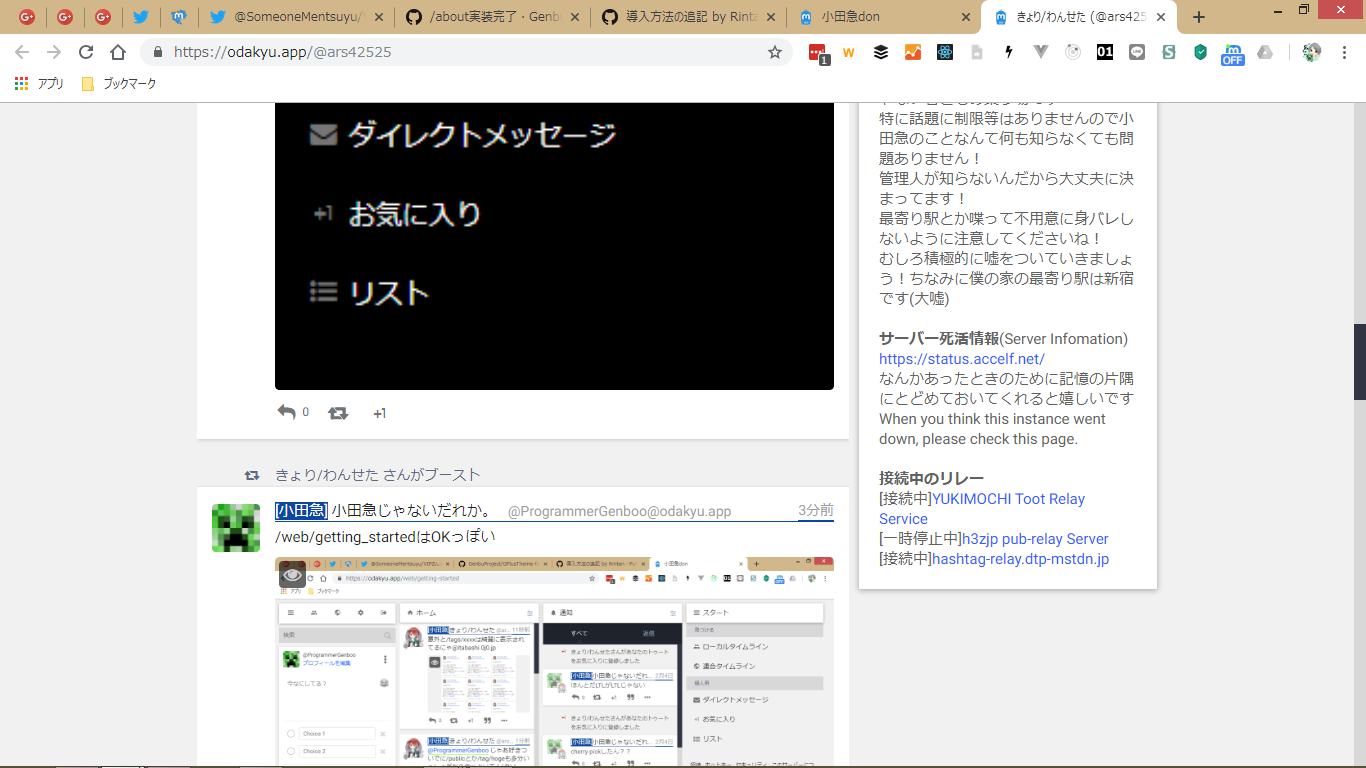Click the LINE extension icon
The height and width of the screenshot is (768, 1366).
(x=1137, y=52)
